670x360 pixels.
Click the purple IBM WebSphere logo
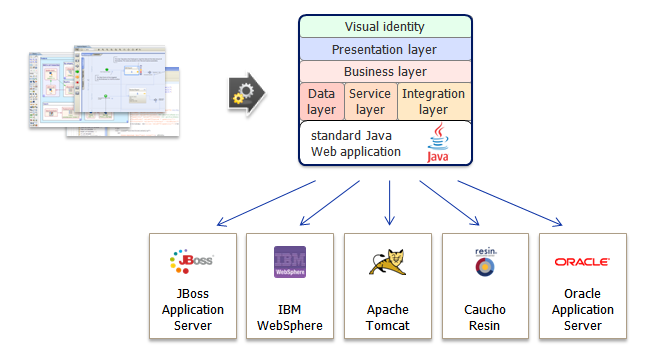tap(290, 262)
